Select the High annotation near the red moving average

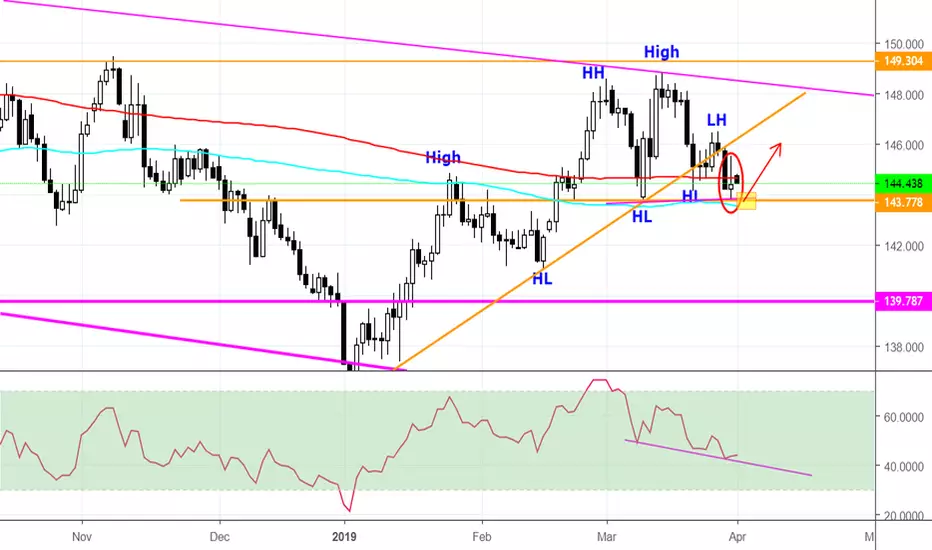443,158
